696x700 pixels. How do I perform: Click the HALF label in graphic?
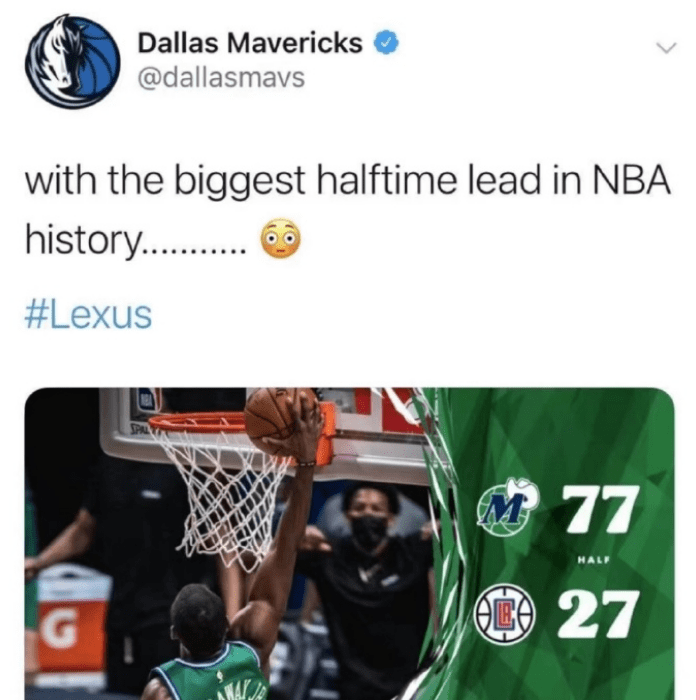pos(593,559)
